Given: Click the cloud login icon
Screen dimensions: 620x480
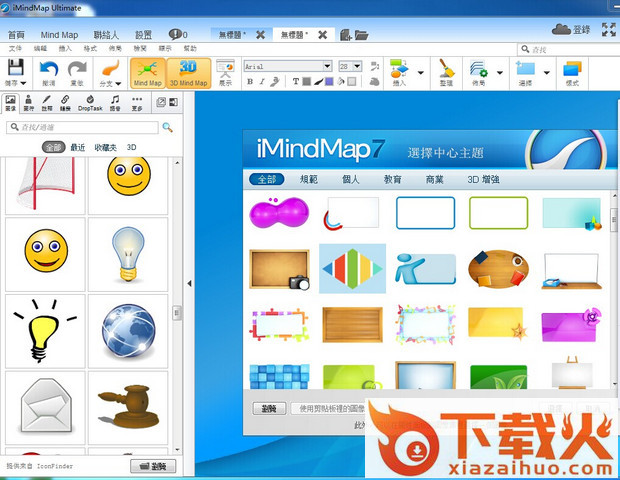Looking at the screenshot, I should [x=561, y=29].
